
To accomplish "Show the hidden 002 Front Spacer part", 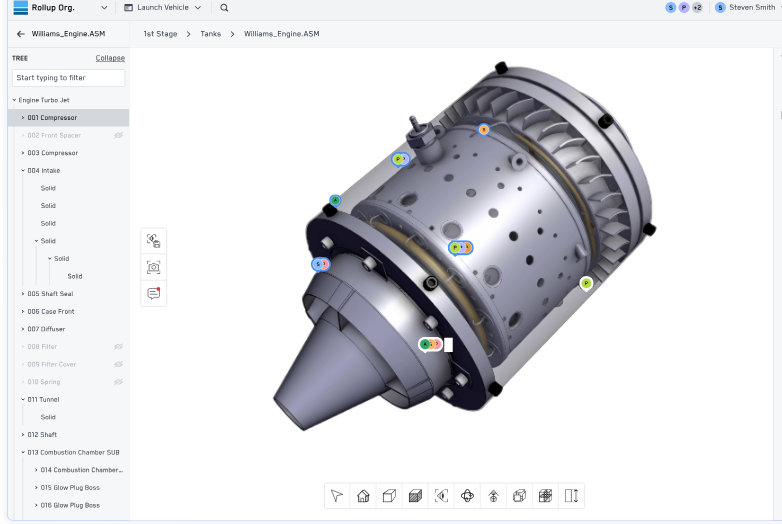I will pyautogui.click(x=118, y=135).
